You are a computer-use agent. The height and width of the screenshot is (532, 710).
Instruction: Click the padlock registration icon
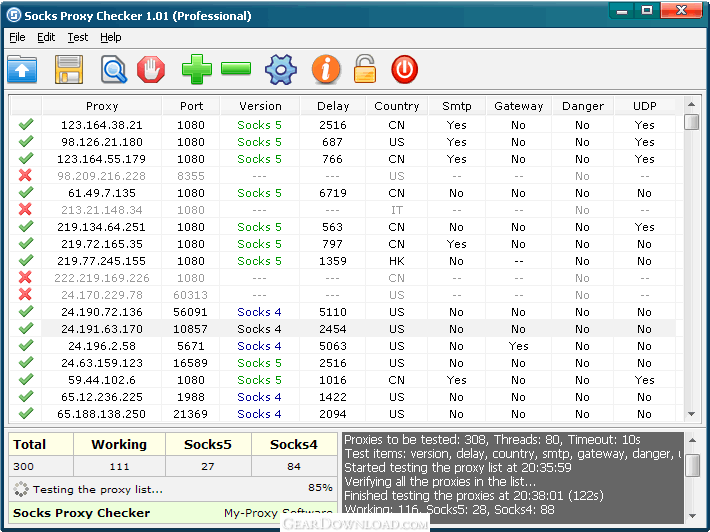(365, 69)
